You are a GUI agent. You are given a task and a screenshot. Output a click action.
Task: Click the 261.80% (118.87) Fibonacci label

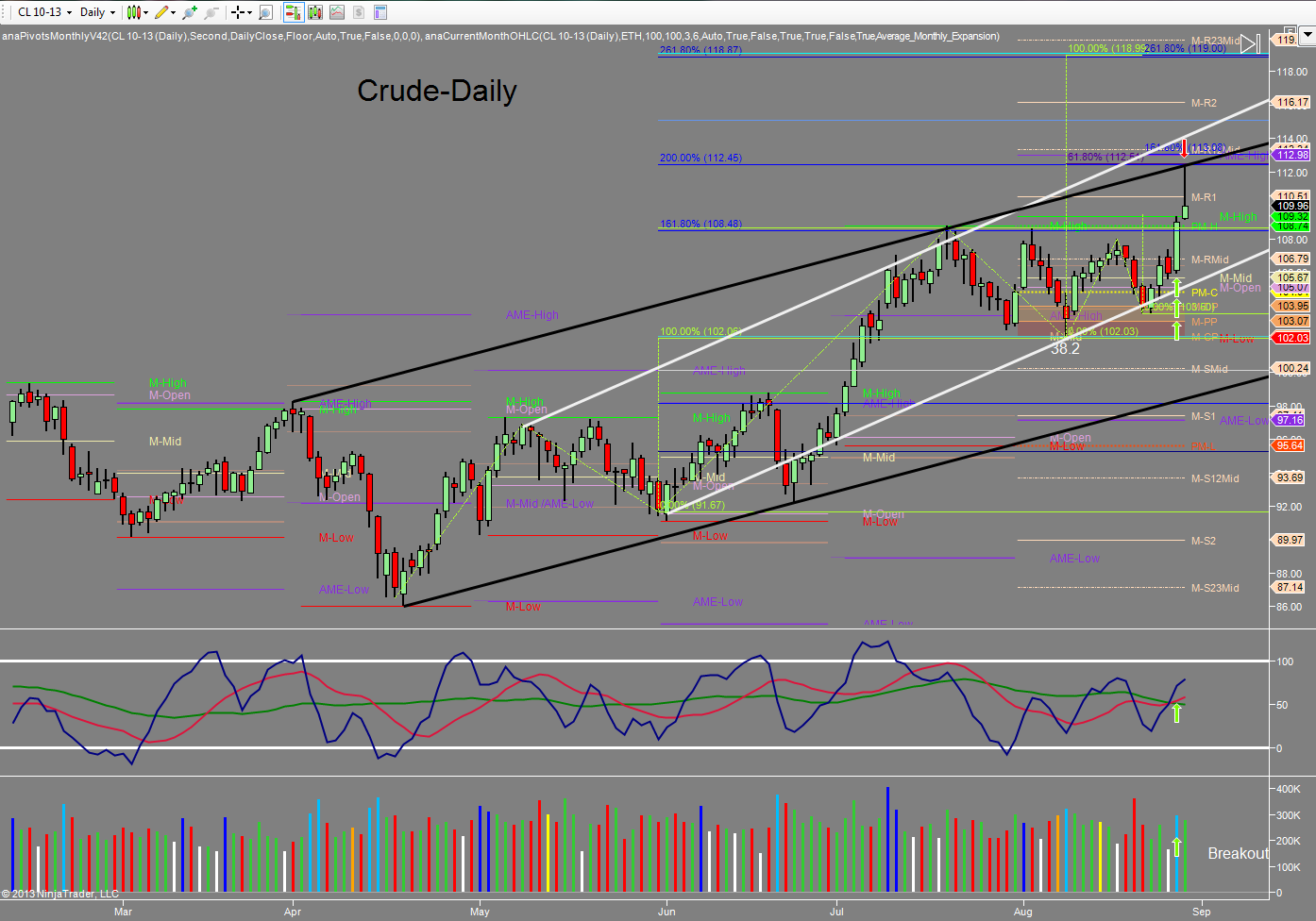coord(700,50)
